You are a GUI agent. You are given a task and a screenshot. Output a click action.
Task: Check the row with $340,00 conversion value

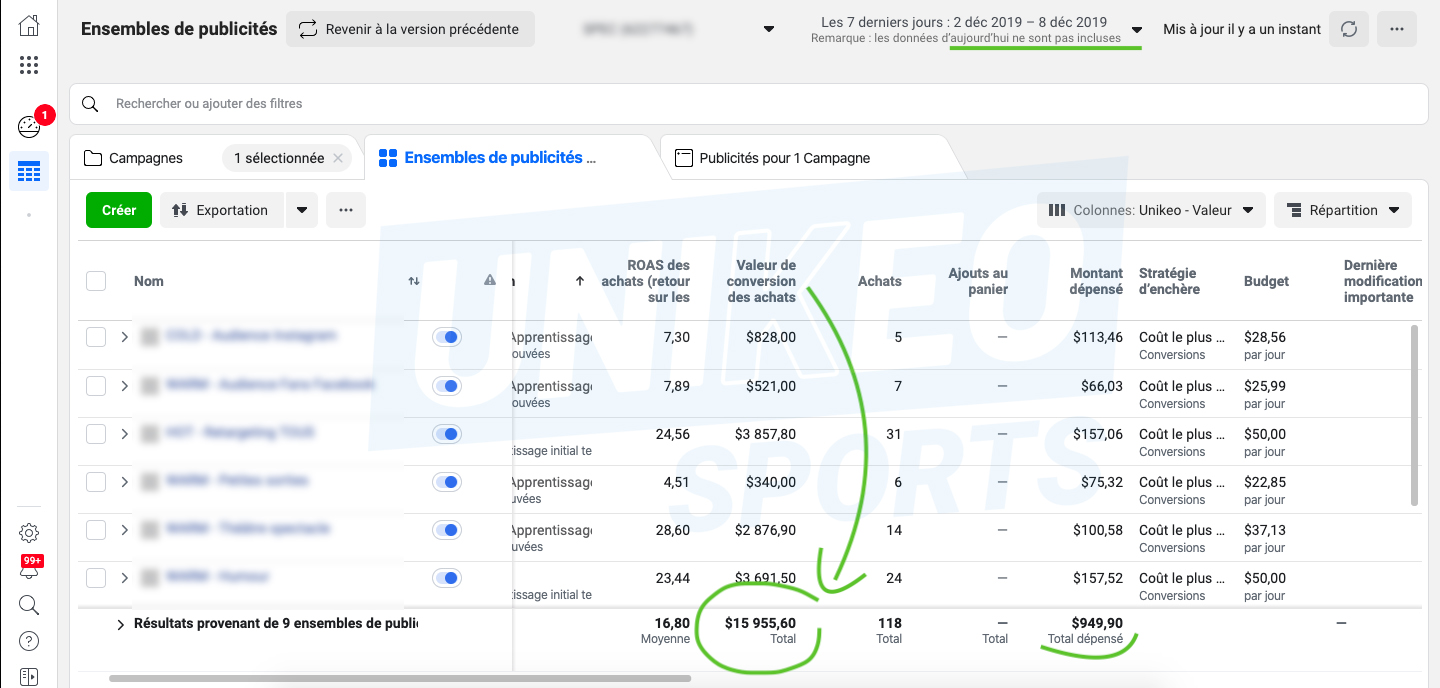(96, 481)
